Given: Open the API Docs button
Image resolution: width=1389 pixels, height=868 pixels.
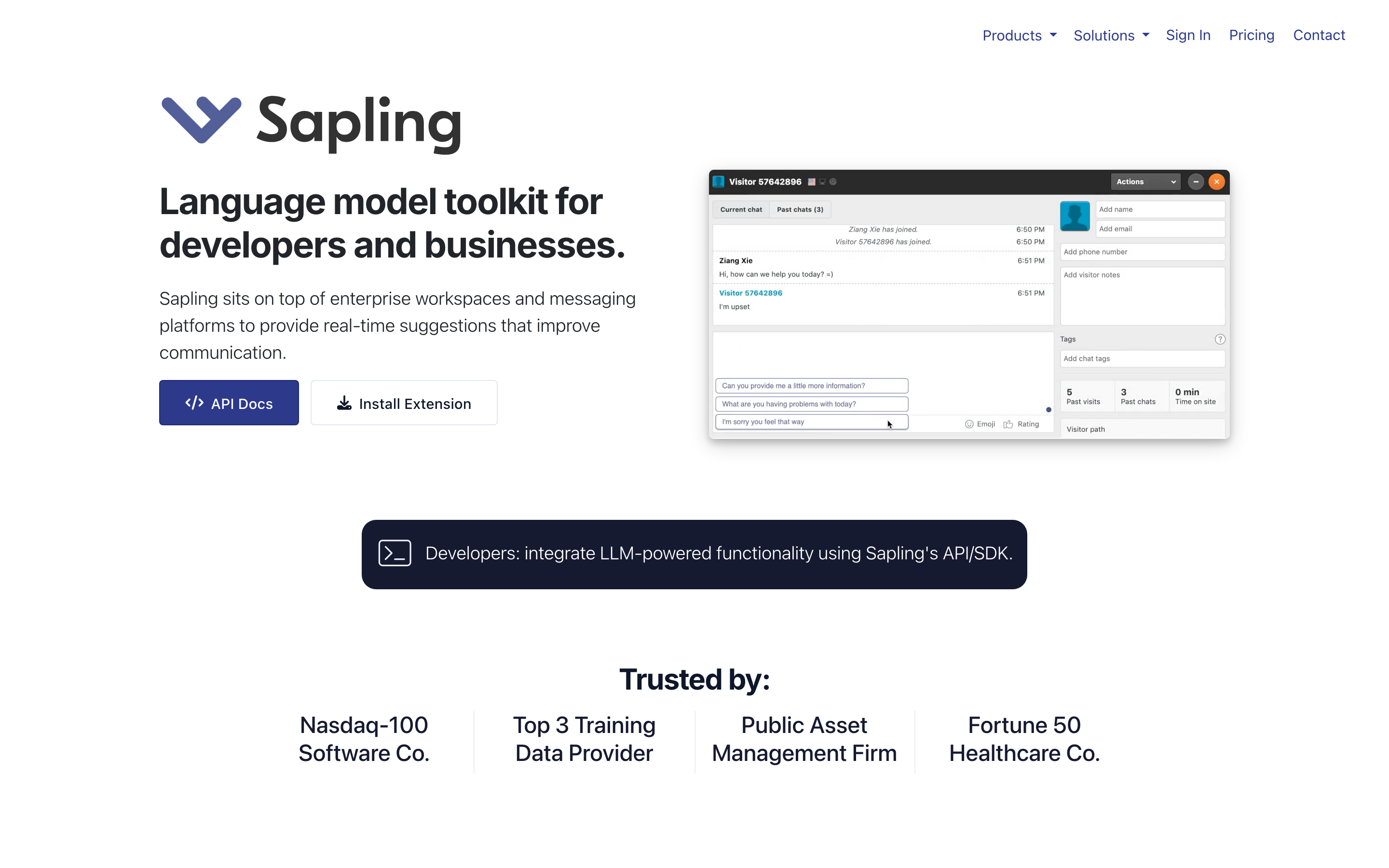Looking at the screenshot, I should point(229,403).
